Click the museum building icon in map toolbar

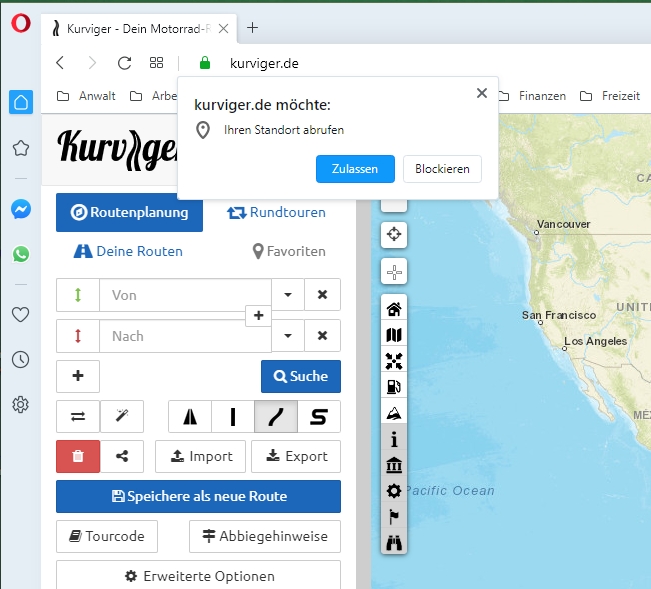click(394, 465)
